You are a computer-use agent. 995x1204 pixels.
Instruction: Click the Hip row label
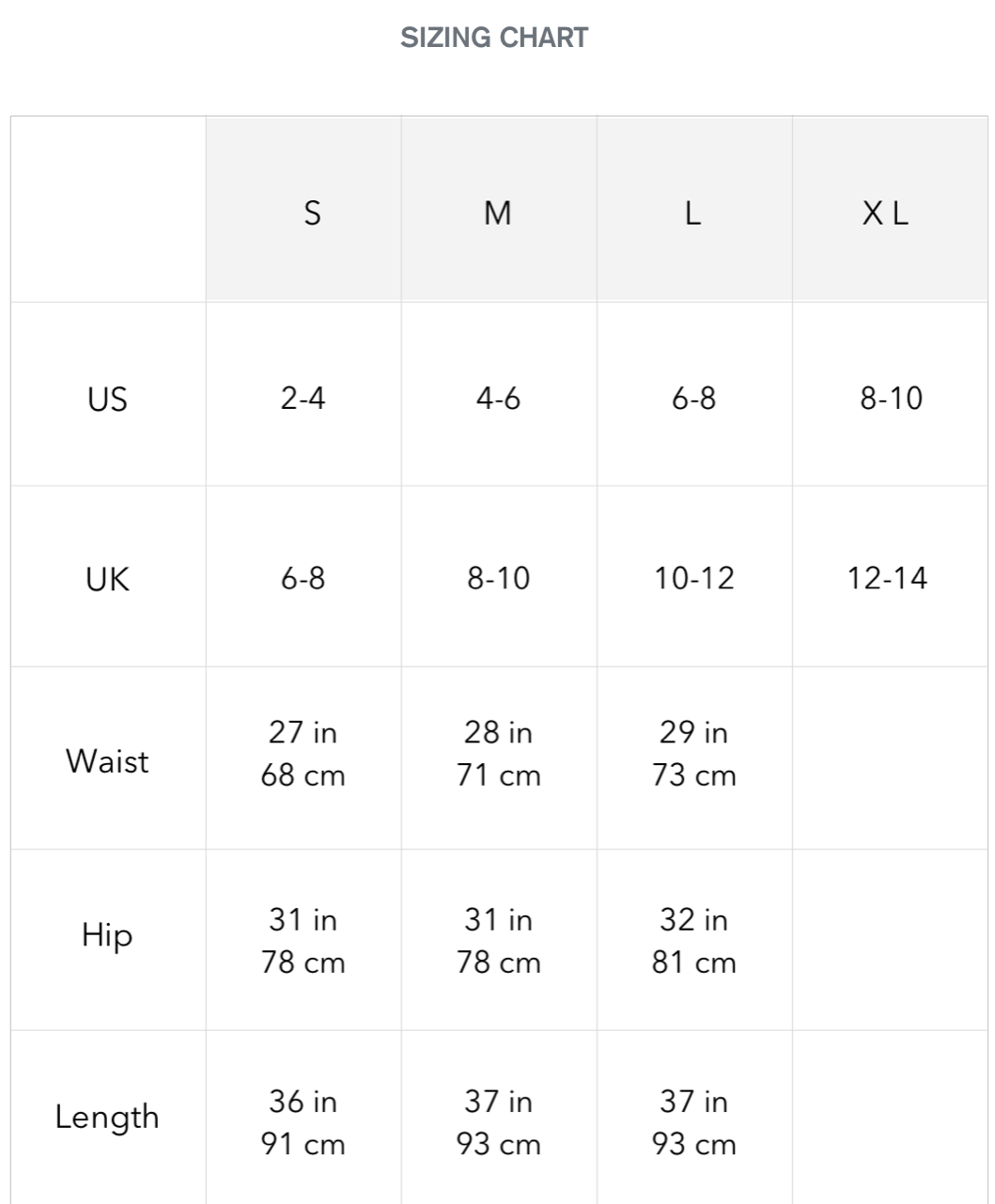pyautogui.click(x=107, y=935)
